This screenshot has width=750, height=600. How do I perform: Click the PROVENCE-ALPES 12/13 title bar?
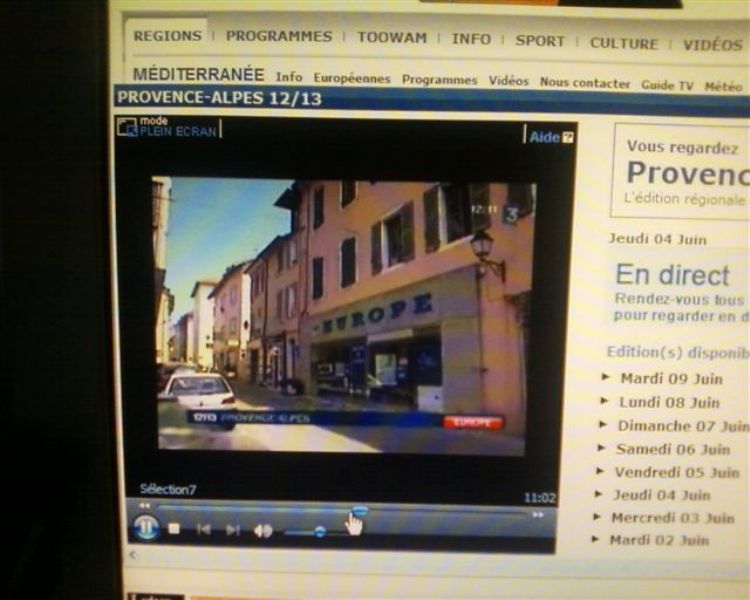[x=430, y=100]
